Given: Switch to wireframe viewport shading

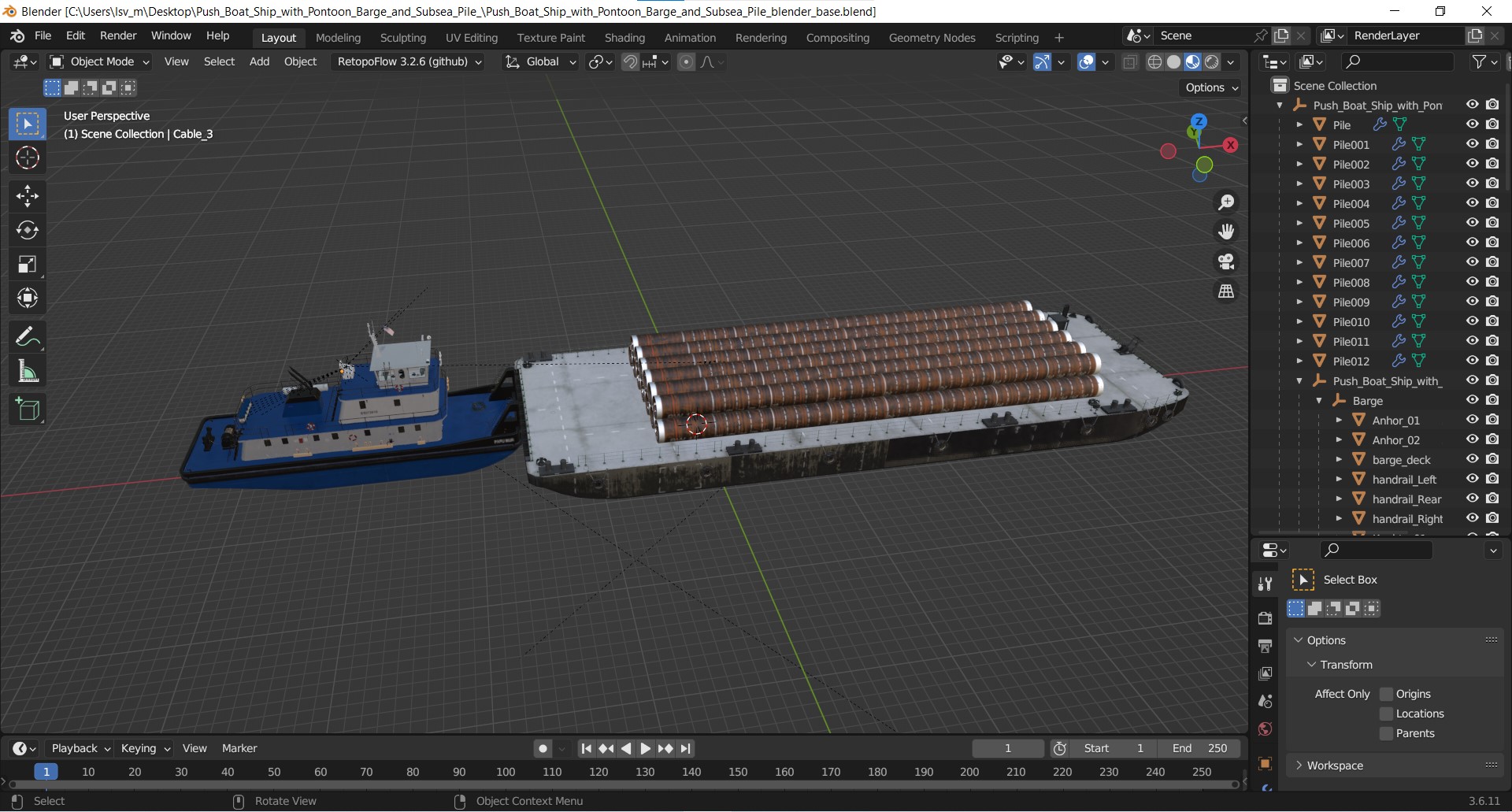Looking at the screenshot, I should 1155,61.
